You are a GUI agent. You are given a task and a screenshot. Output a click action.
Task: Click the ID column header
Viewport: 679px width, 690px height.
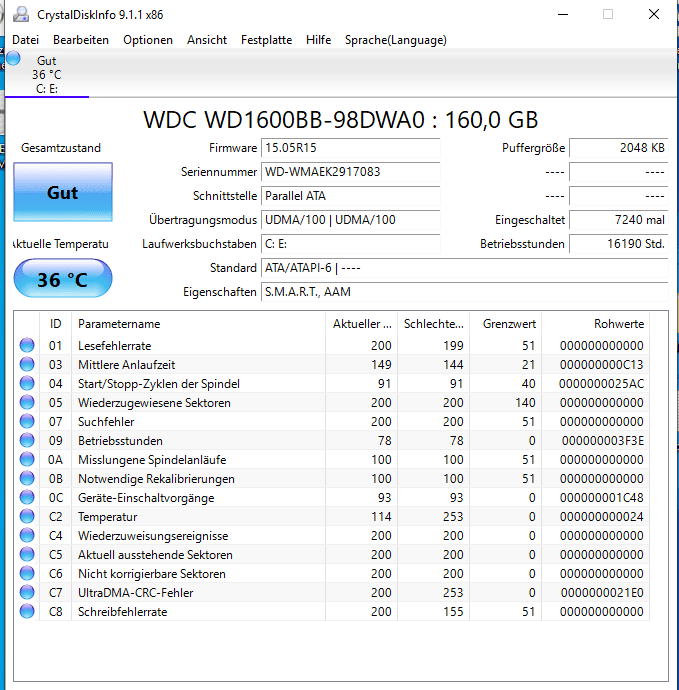click(x=55, y=324)
